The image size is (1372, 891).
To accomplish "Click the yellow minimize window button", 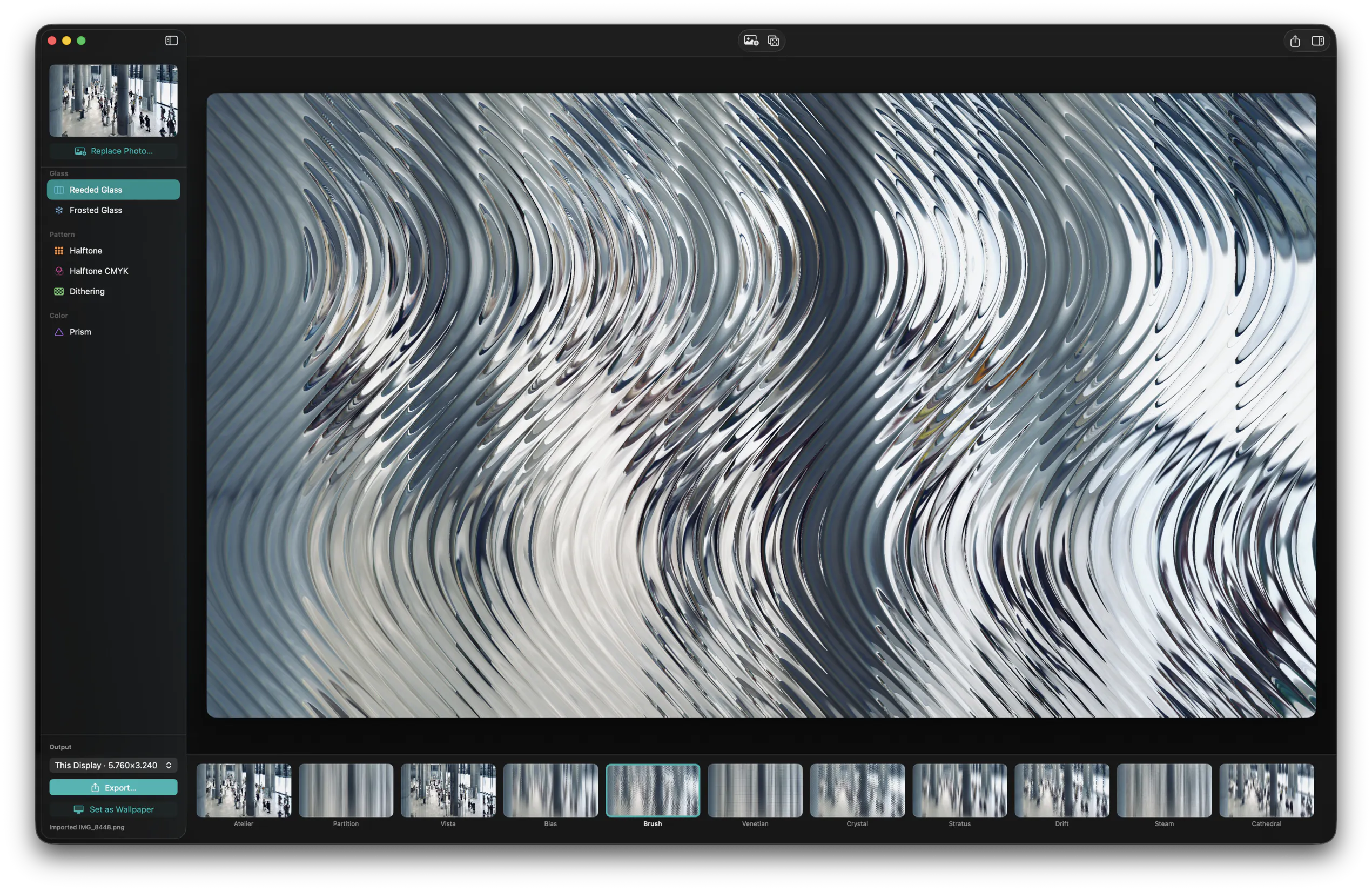I will tap(66, 41).
